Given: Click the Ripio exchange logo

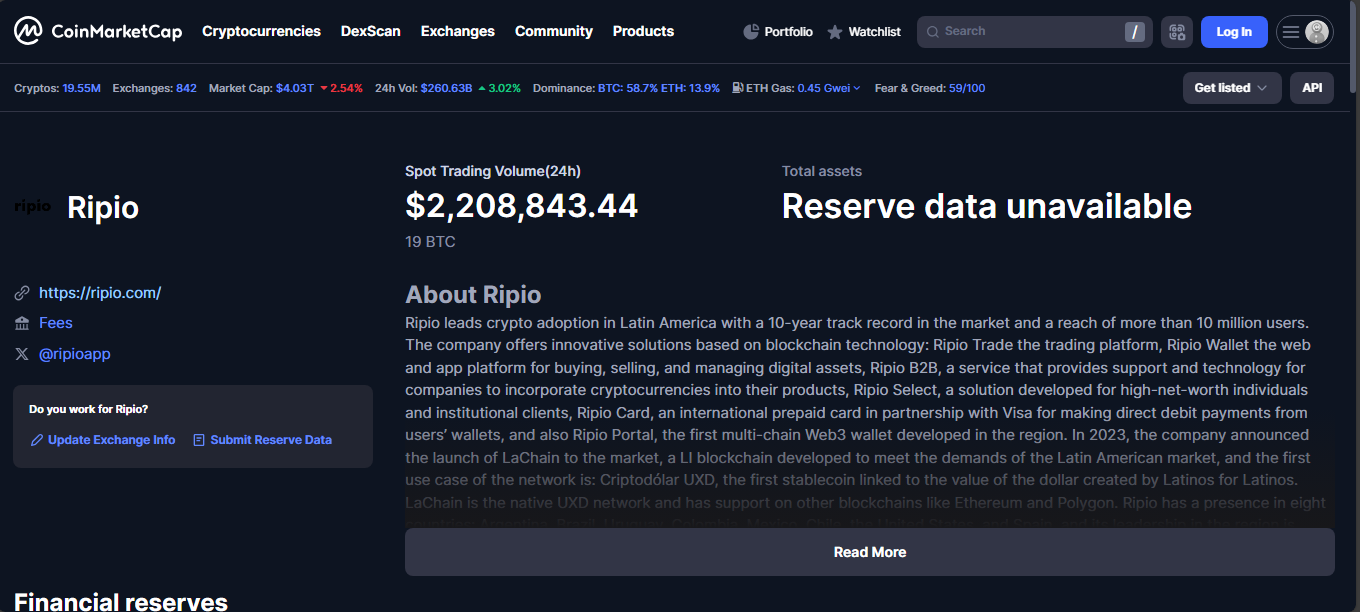Looking at the screenshot, I should point(33,207).
